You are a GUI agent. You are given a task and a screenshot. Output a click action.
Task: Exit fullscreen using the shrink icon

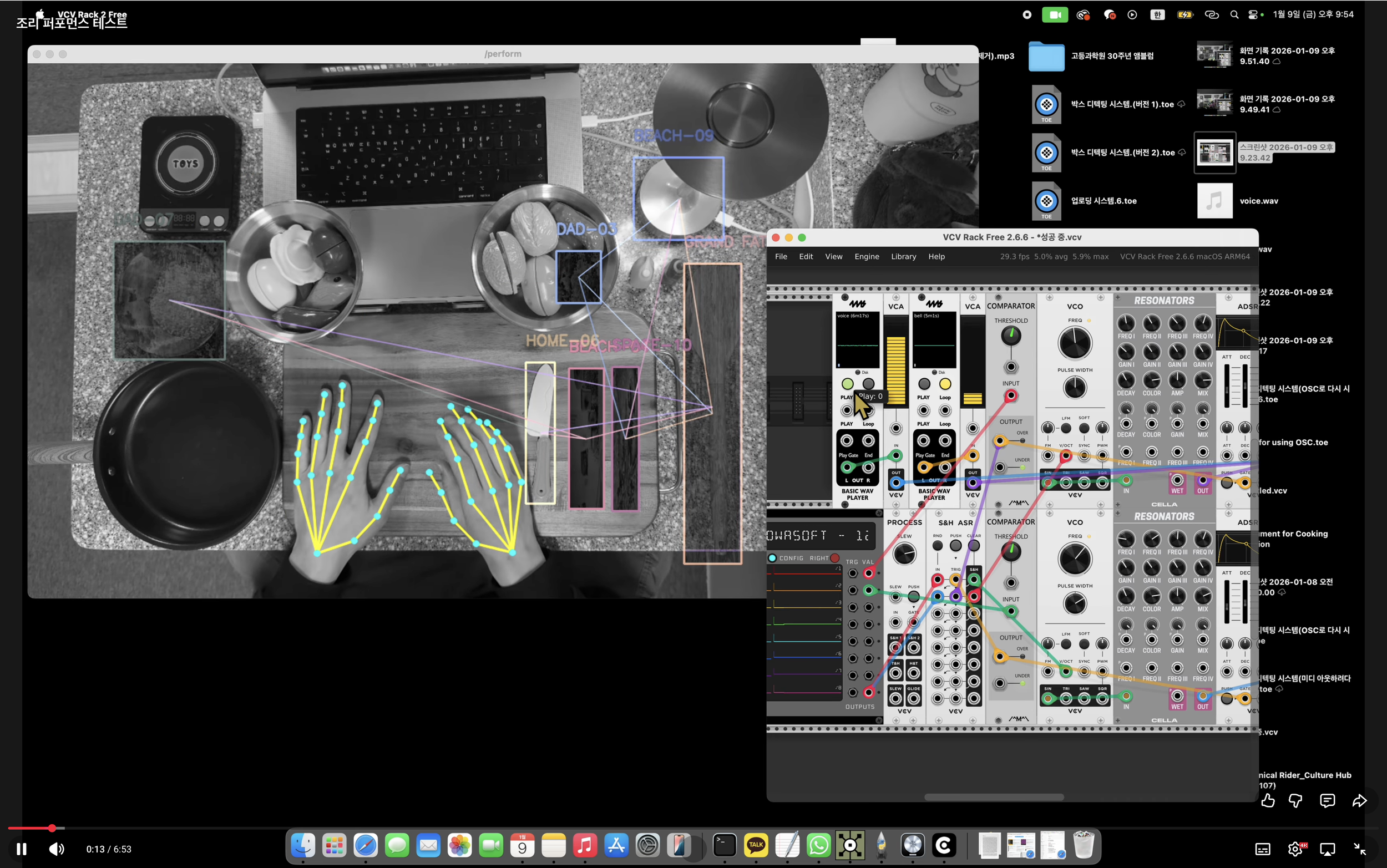coord(1360,849)
